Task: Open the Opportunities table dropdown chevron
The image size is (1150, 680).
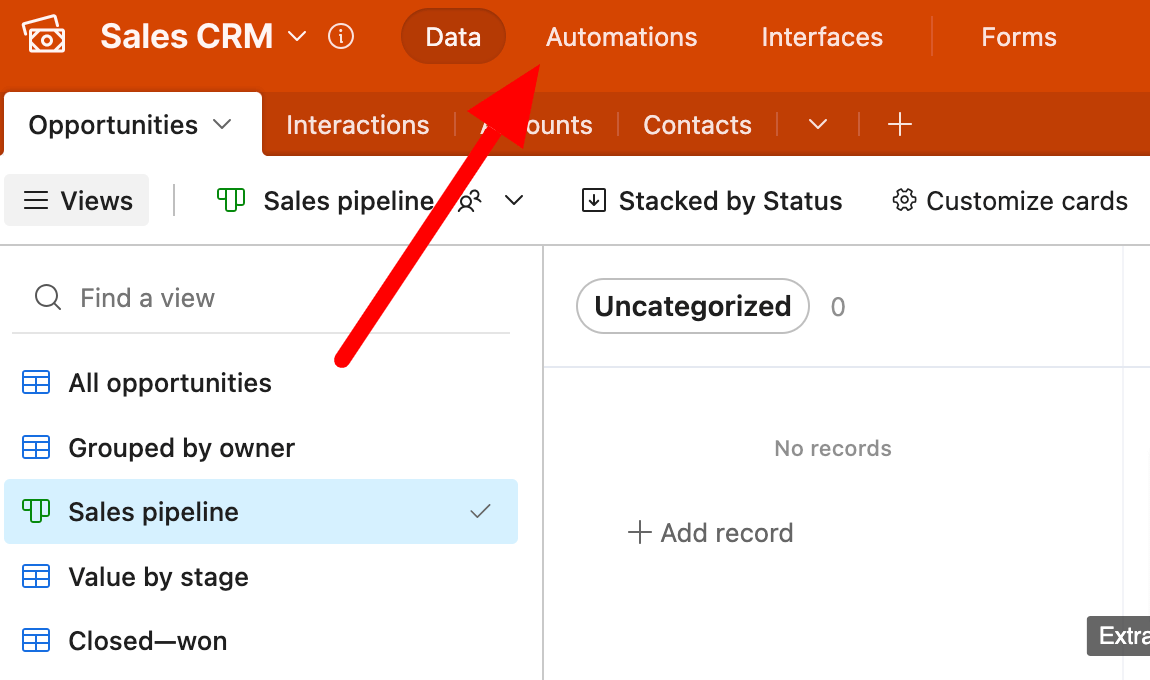Action: [x=222, y=125]
